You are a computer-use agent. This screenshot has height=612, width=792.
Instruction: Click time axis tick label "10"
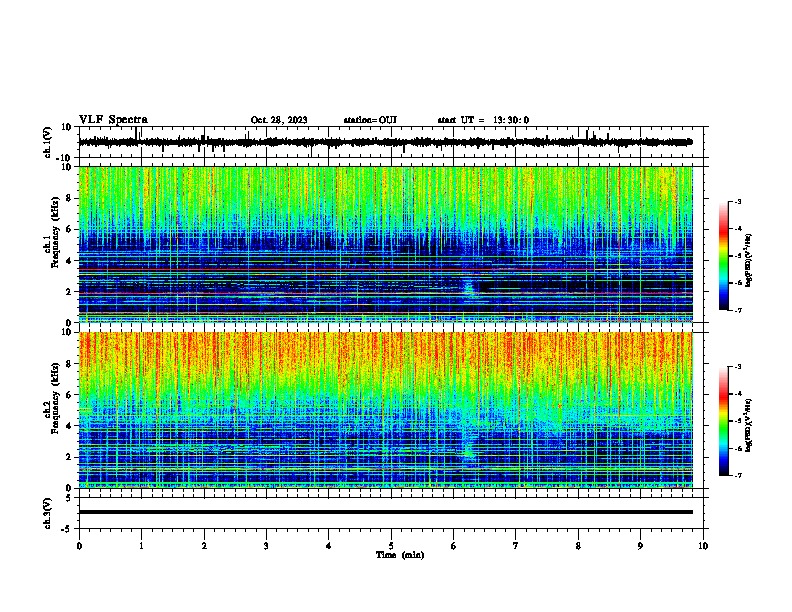coord(703,546)
